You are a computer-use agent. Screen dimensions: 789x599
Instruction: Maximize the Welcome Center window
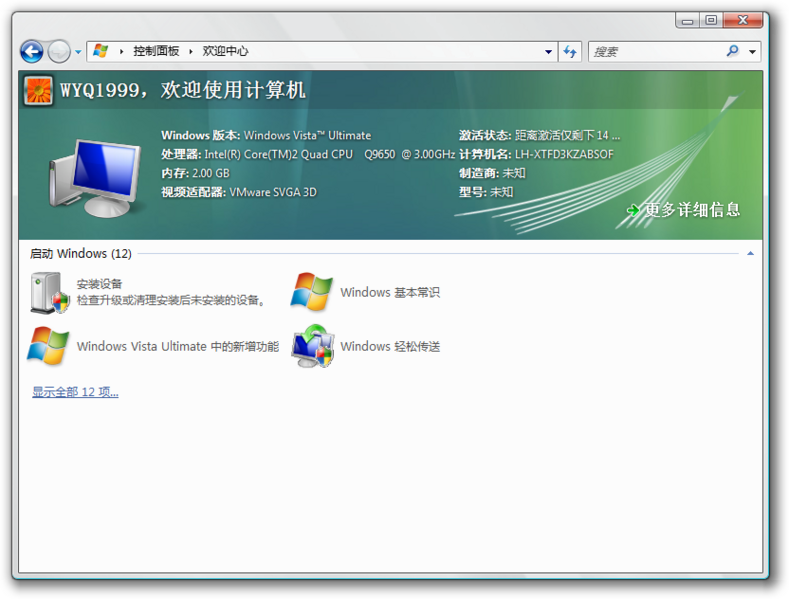(711, 20)
